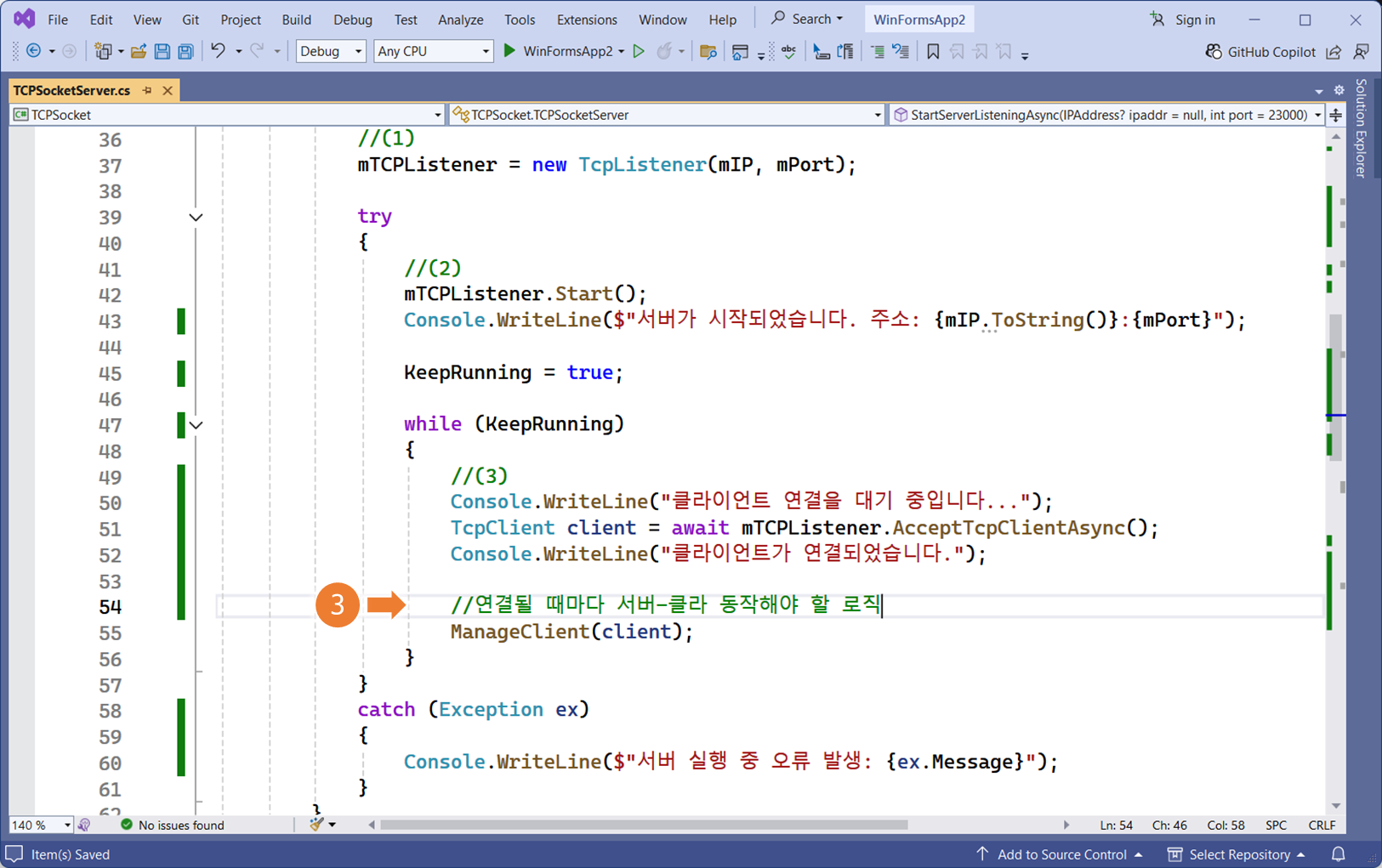Click the Open File folder icon
This screenshot has height=868, width=1382.
138,51
